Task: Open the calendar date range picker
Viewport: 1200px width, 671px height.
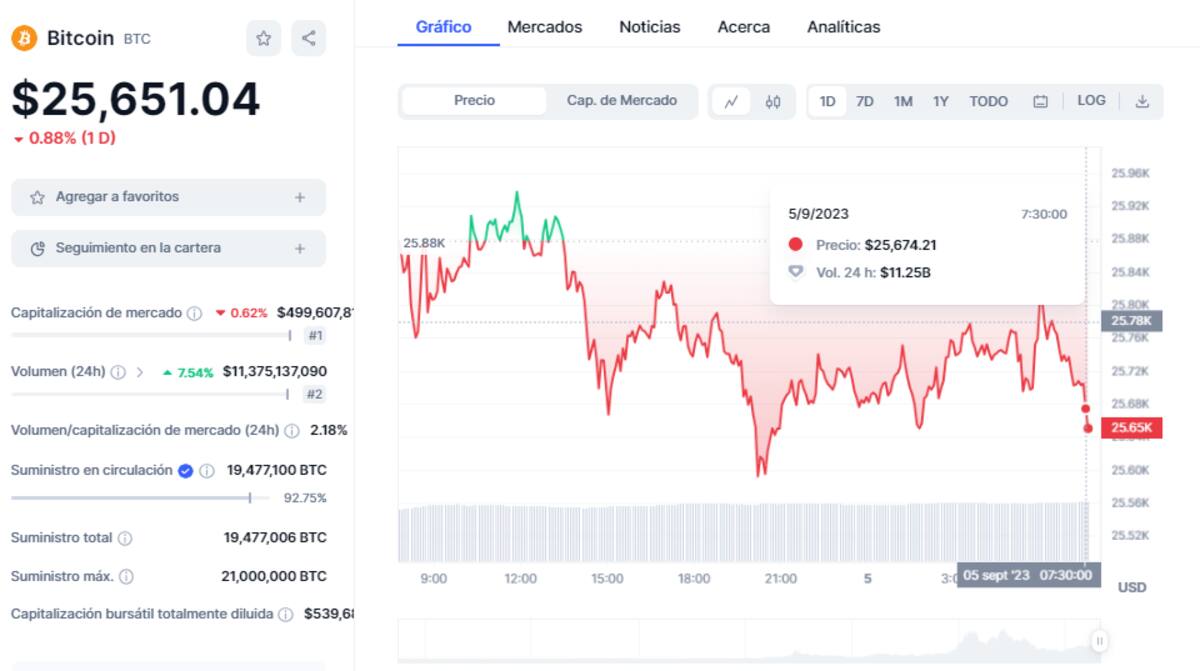Action: point(1040,101)
